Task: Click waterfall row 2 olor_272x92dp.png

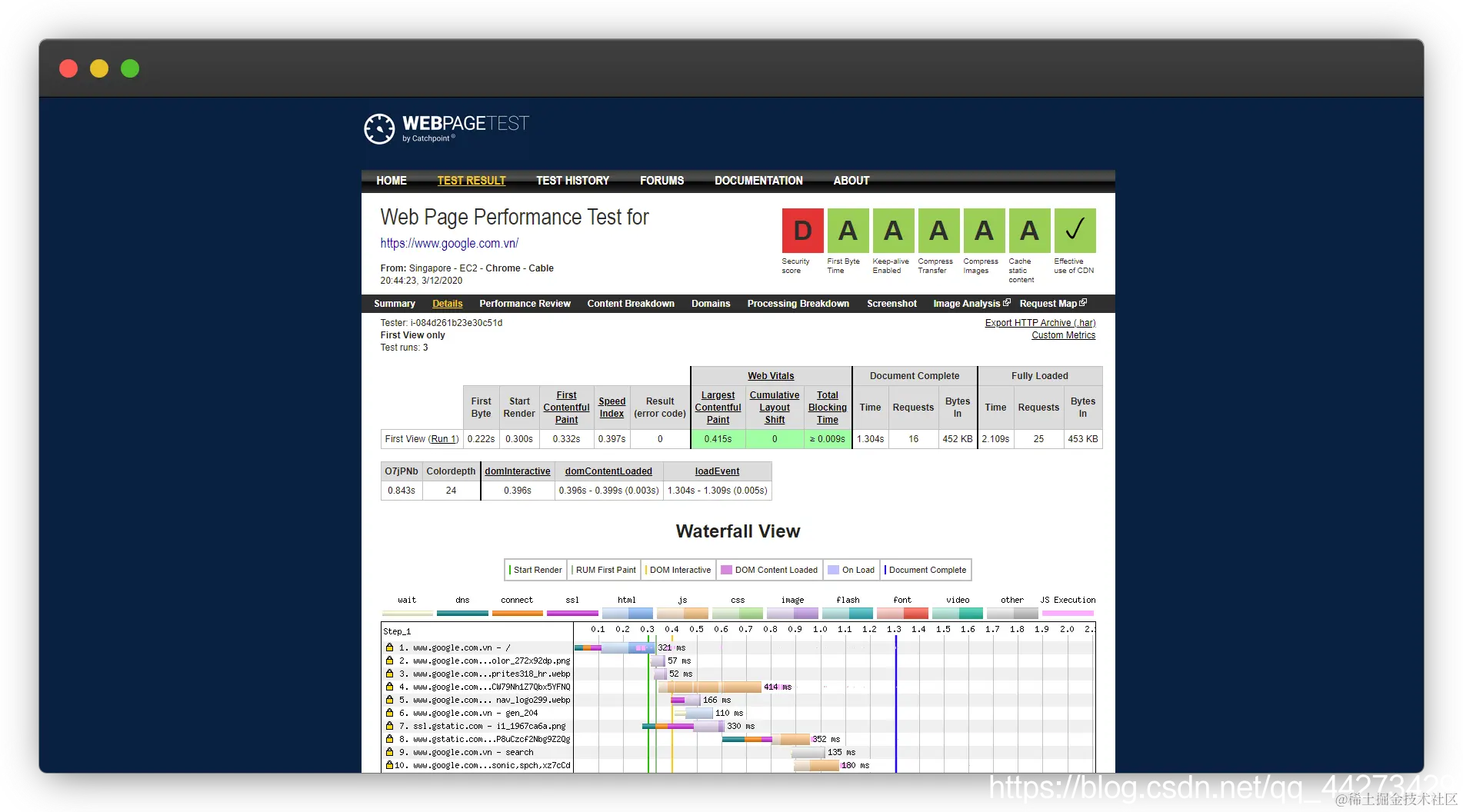Action: click(477, 661)
